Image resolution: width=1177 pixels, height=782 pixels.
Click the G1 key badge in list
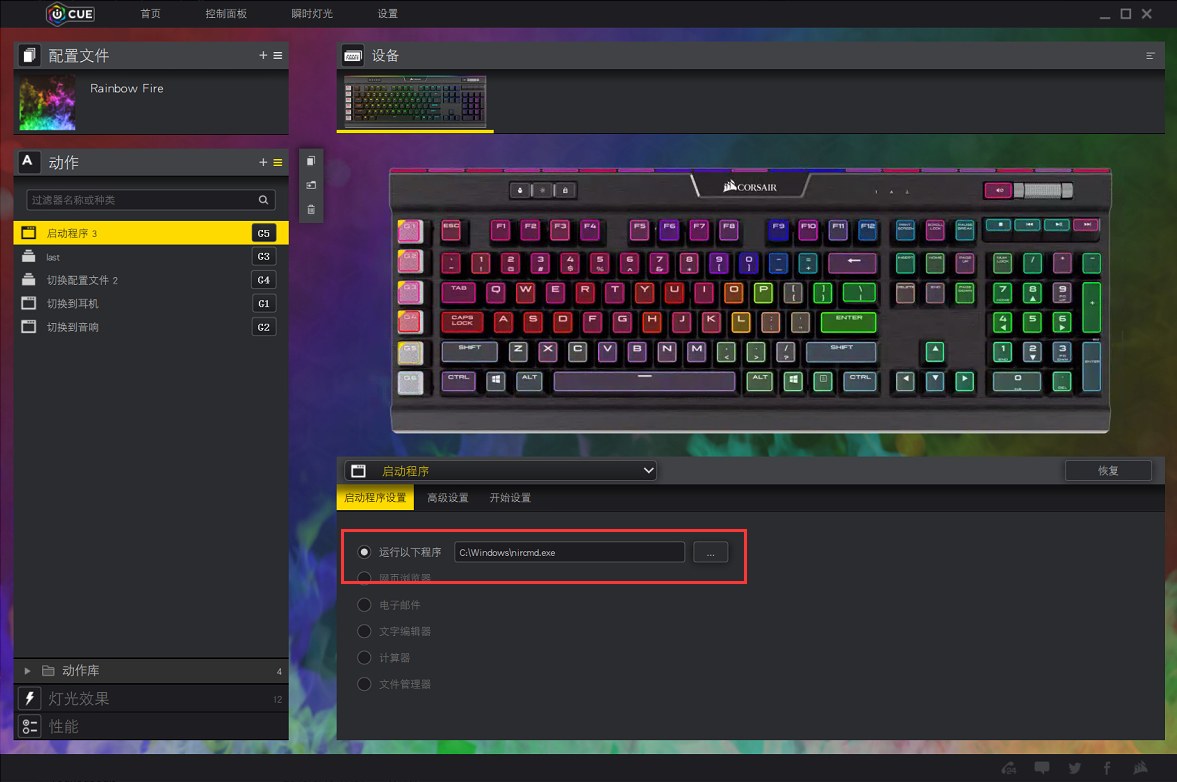point(263,304)
